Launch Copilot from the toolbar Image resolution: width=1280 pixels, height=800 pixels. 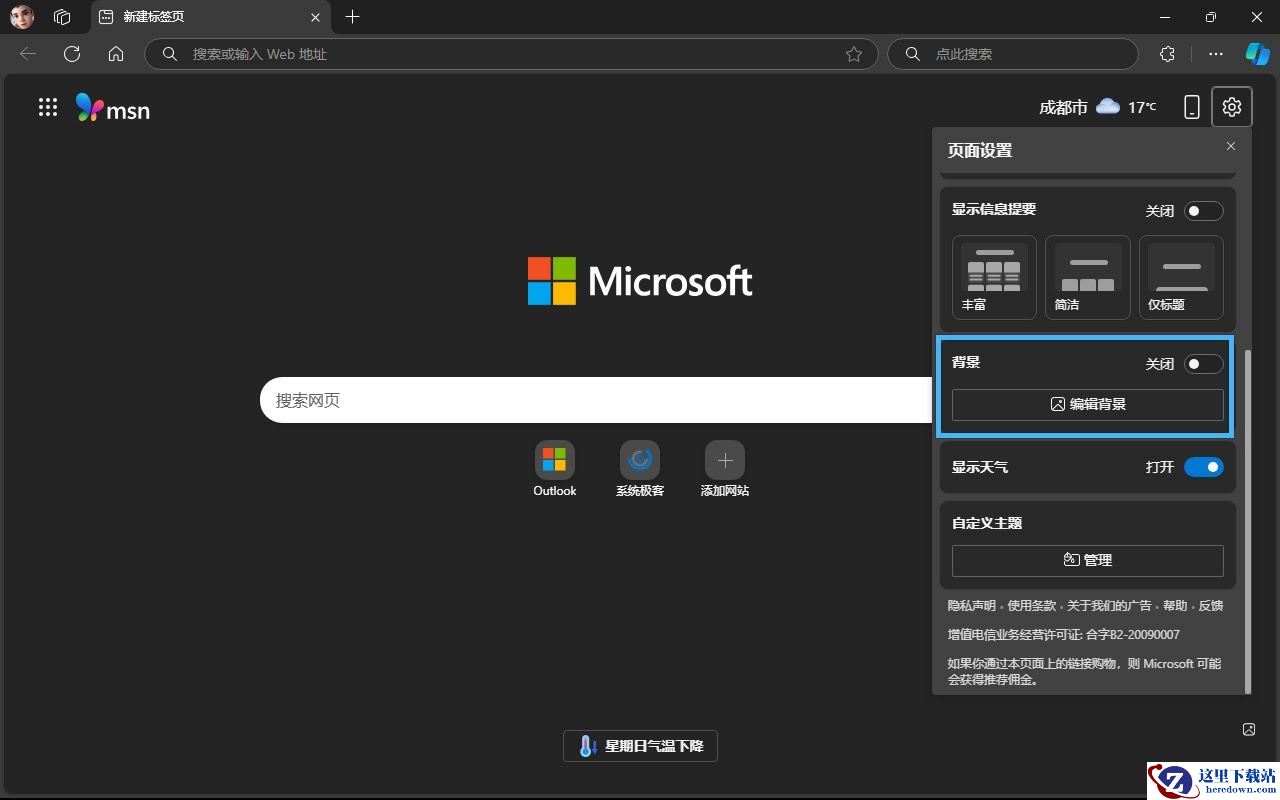coord(1257,54)
